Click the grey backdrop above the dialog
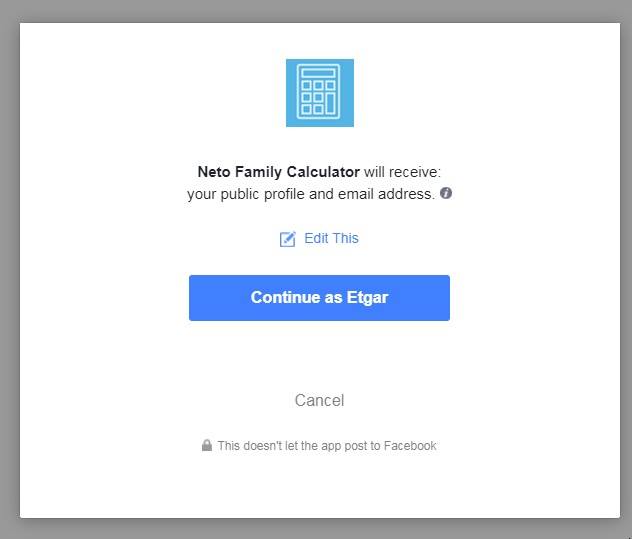Screen dimensions: 632x539 316,10
